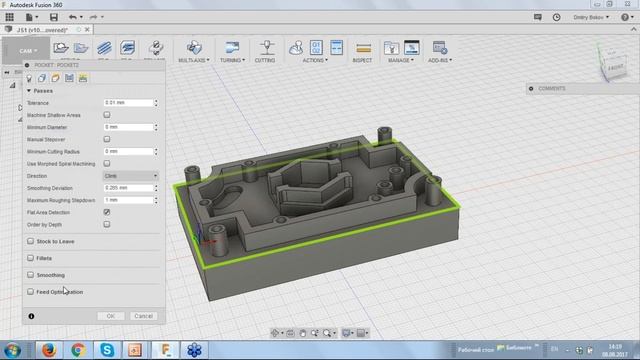Enable the Fillets checkbox
Image resolution: width=640 pixels, height=360 pixels.
tap(31, 258)
